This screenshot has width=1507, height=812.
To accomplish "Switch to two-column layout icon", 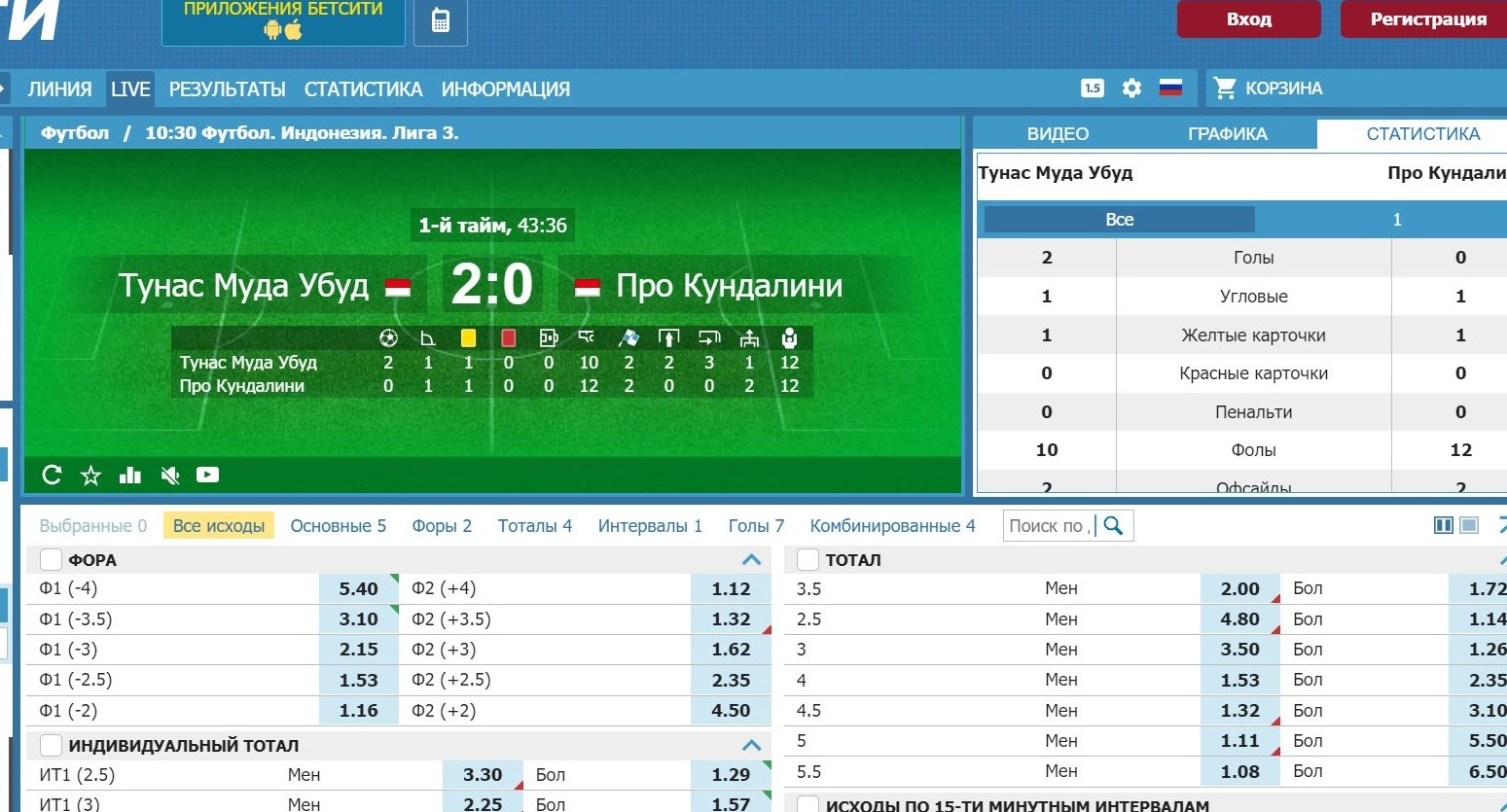I will (x=1444, y=525).
